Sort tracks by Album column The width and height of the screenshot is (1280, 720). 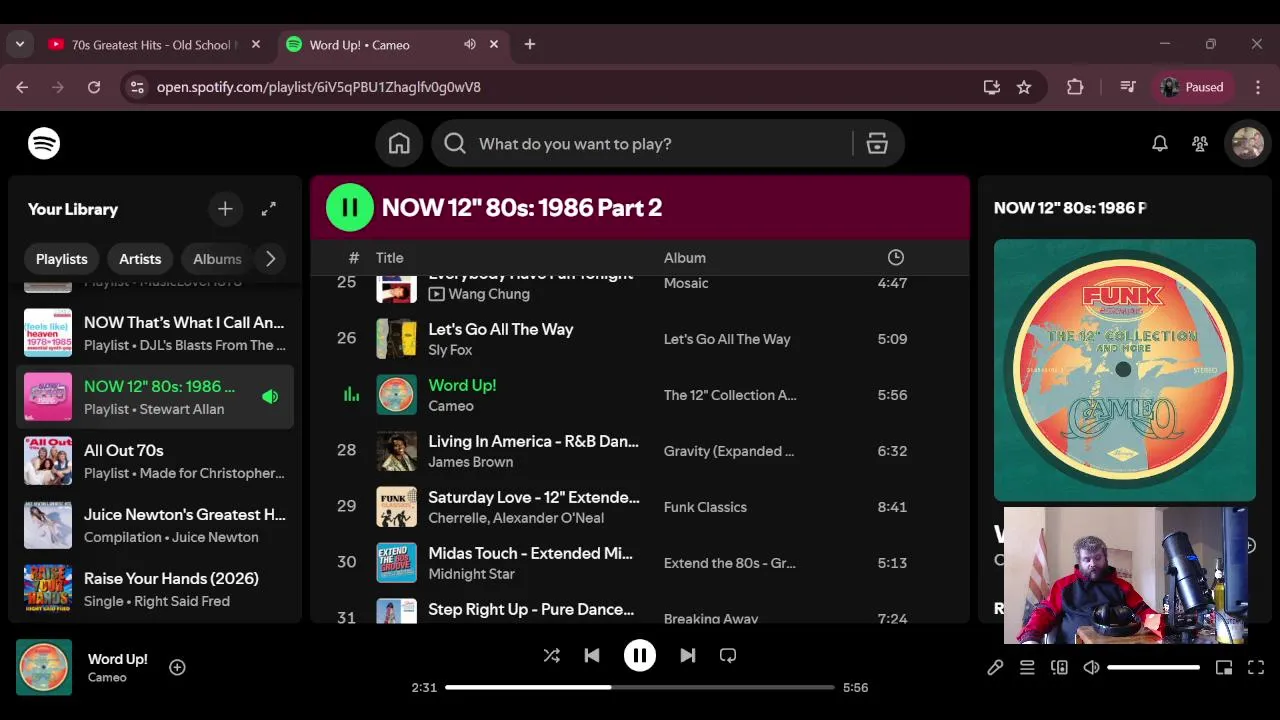click(x=685, y=258)
